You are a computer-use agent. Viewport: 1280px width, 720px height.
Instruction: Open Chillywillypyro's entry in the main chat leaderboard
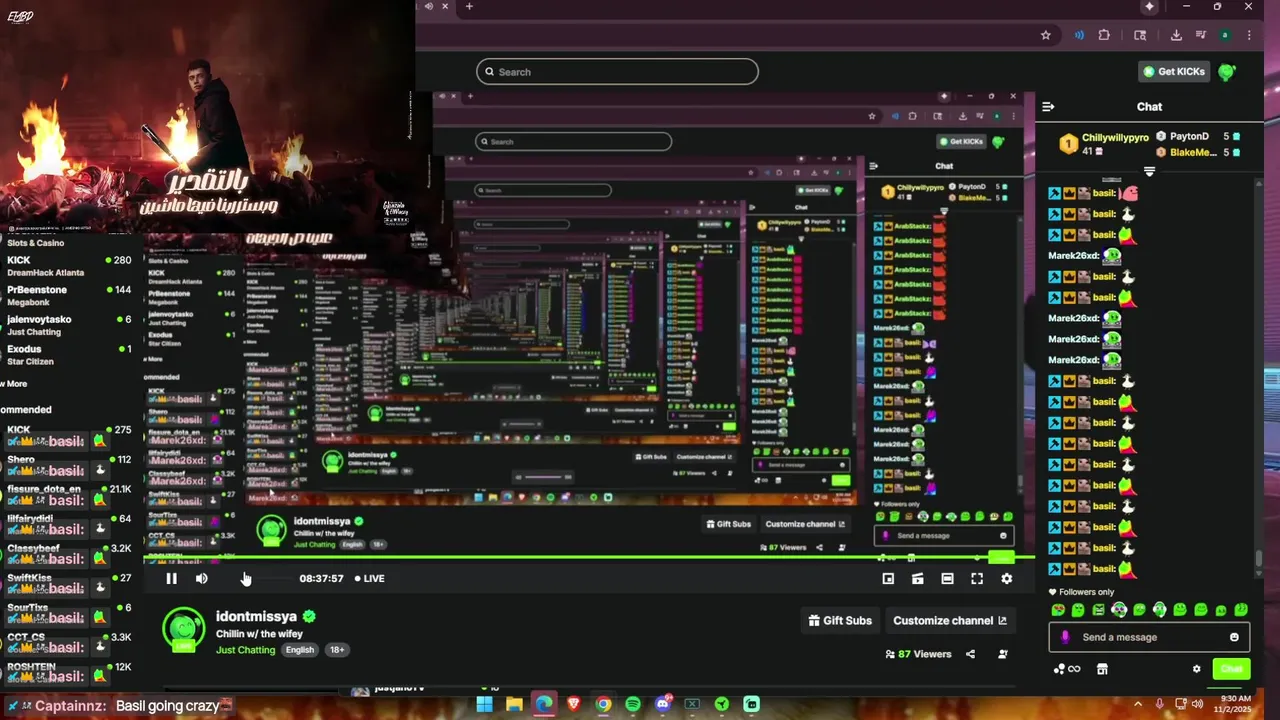pos(1105,144)
